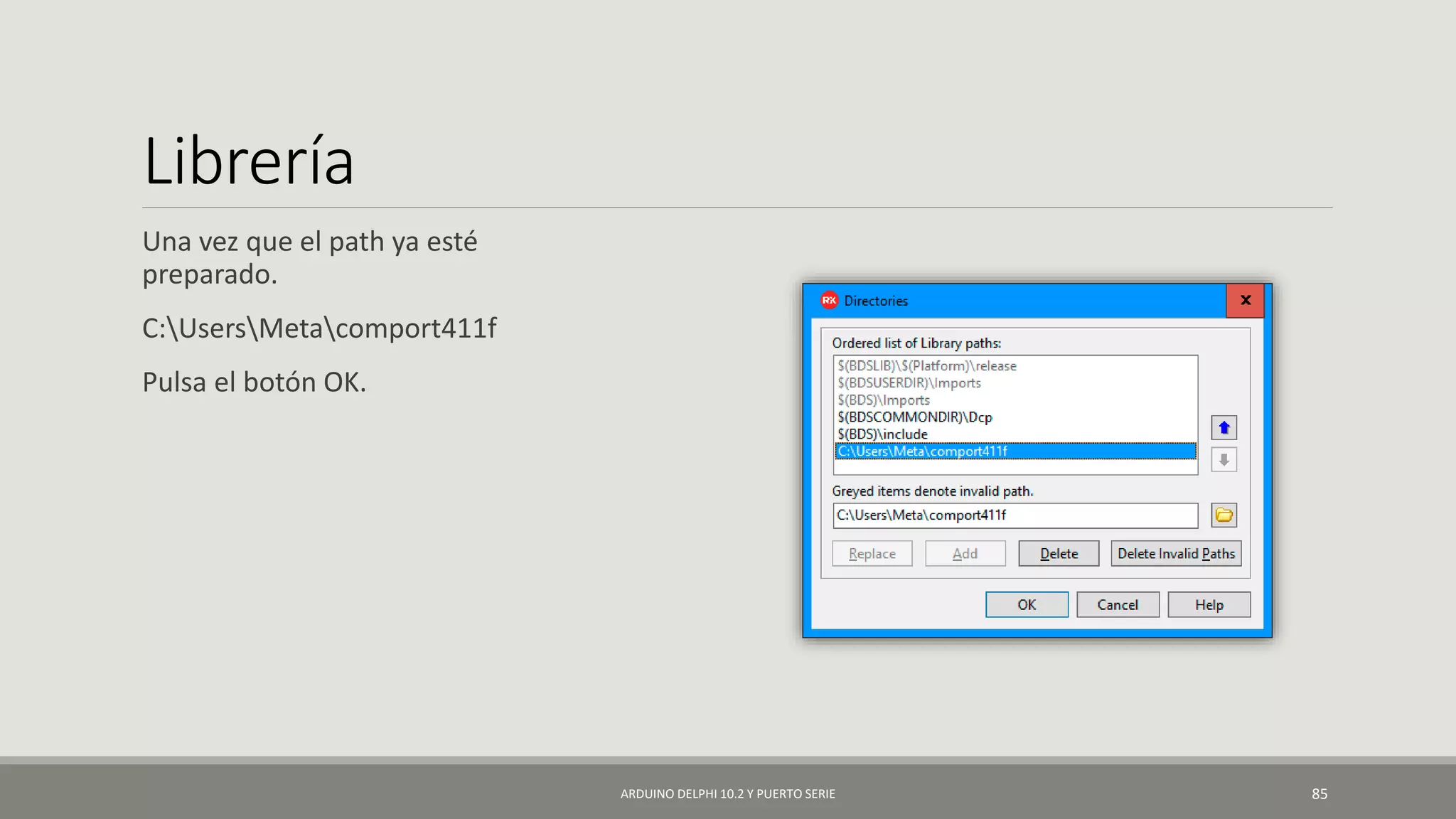Image resolution: width=1456 pixels, height=819 pixels.
Task: Click slide text 'Pulsa el botón OK.'
Action: click(254, 382)
